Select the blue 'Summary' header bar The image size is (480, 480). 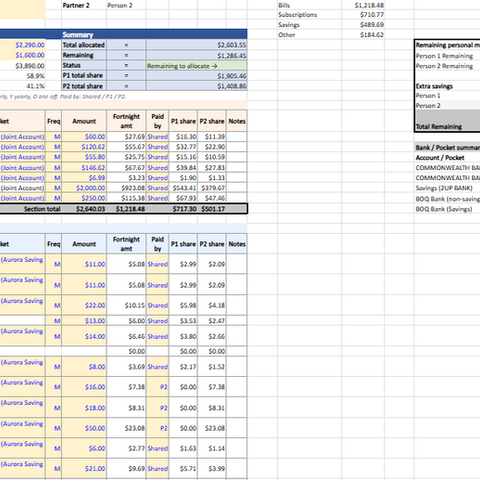coord(154,34)
